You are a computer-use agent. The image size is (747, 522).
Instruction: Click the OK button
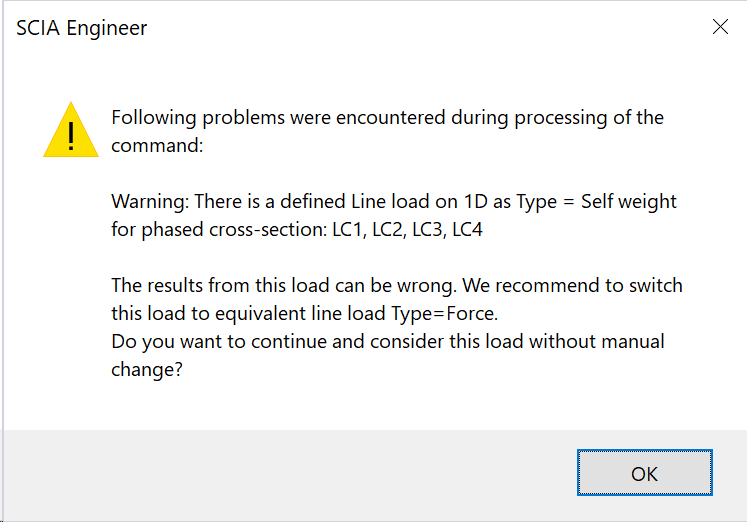[x=644, y=473]
